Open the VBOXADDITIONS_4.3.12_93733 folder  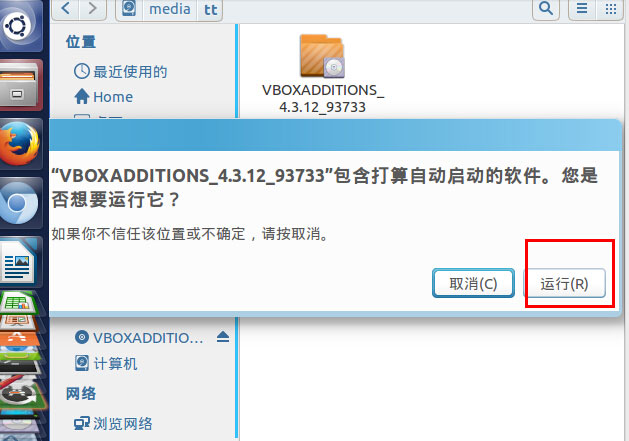pos(323,74)
